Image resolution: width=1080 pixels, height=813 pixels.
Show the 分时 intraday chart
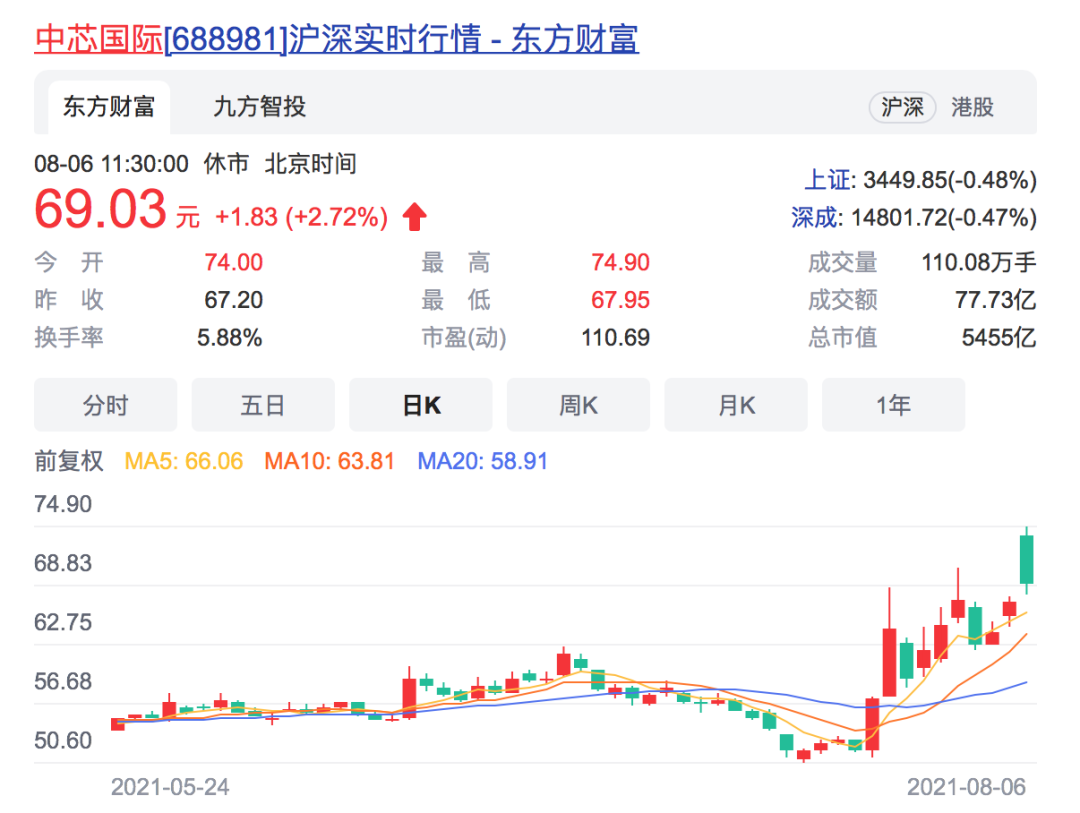(x=105, y=405)
